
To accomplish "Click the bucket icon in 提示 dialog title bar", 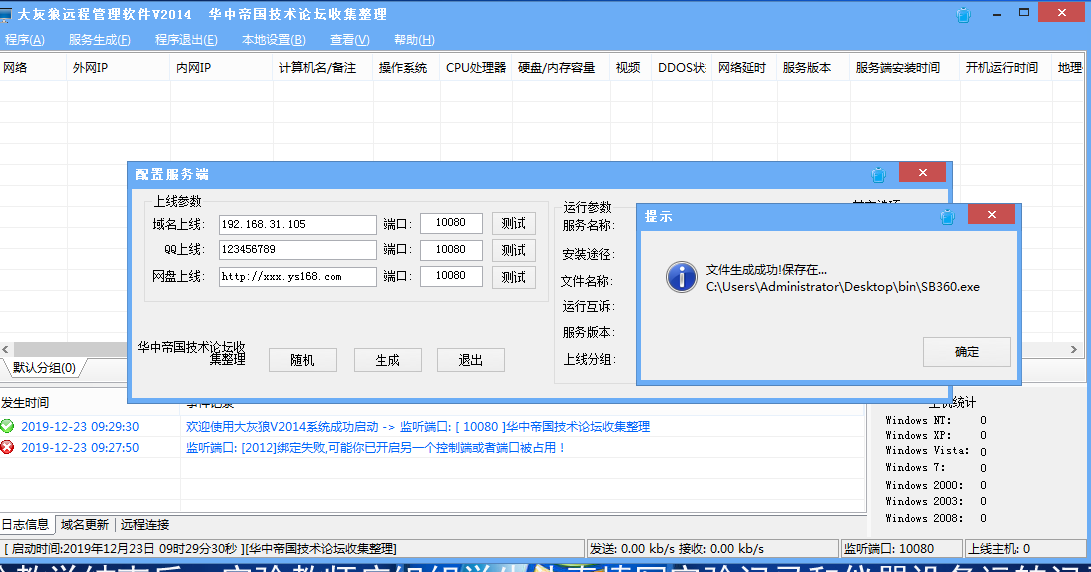I will pyautogui.click(x=948, y=217).
